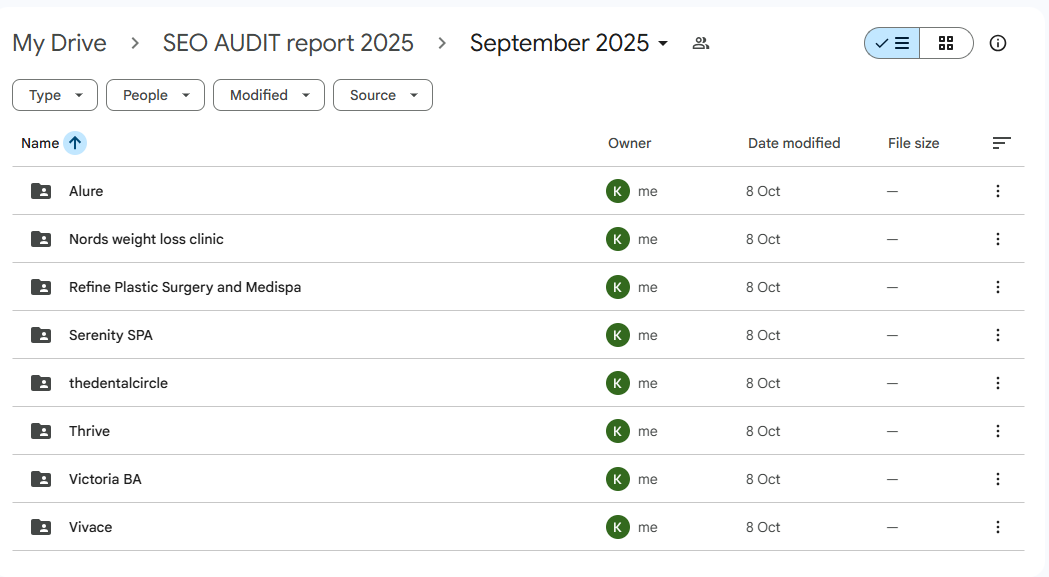
Task: Select Refine Plastic Surgery and Medispa folder
Action: (185, 287)
